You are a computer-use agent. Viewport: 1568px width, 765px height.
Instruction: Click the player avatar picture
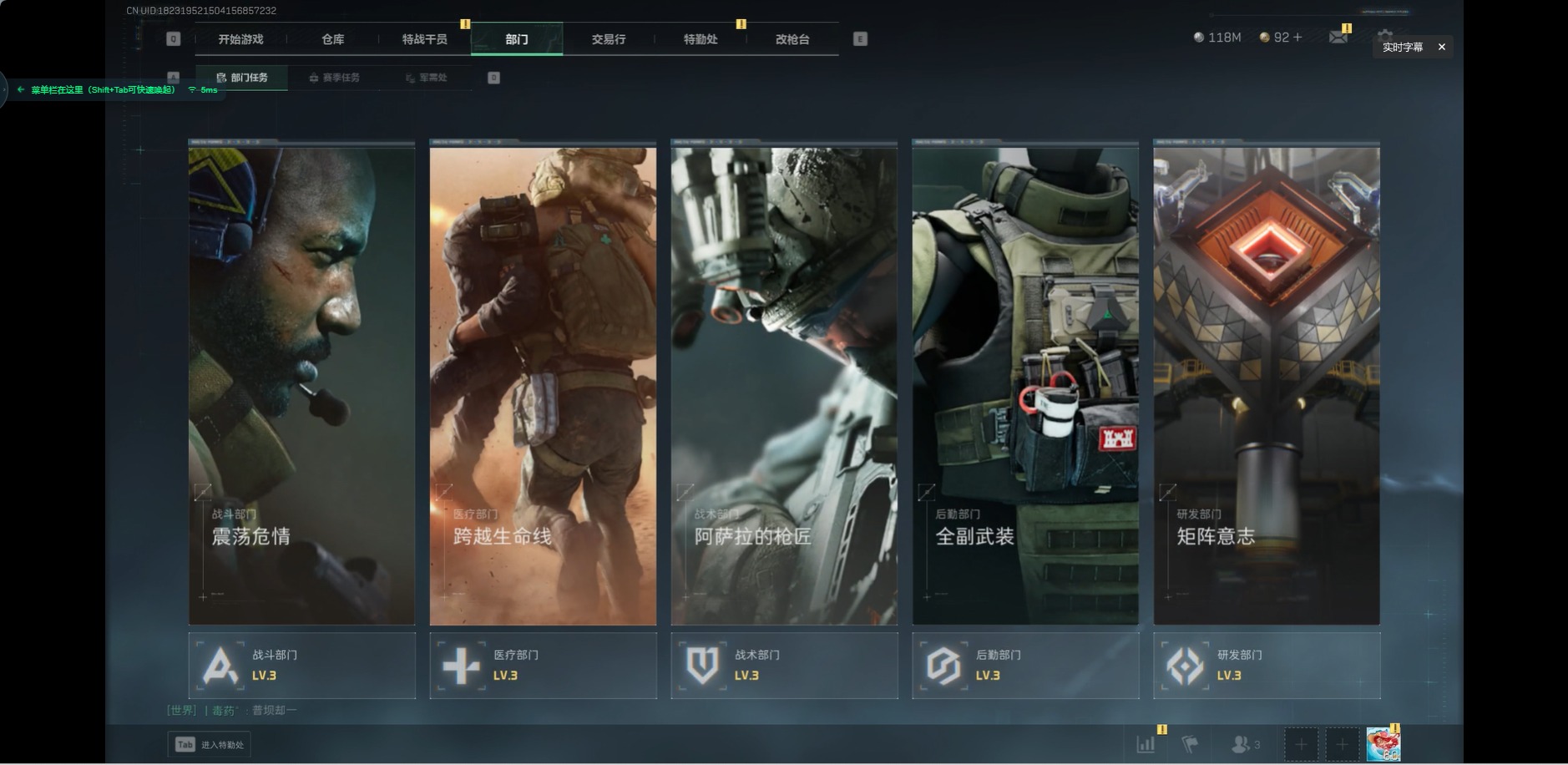tap(1383, 743)
